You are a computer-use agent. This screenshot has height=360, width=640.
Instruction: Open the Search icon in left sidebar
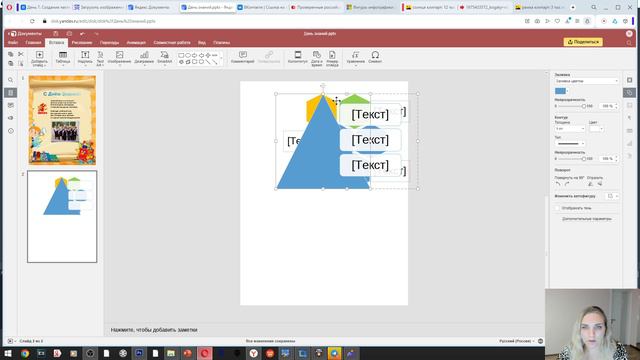coord(11,80)
